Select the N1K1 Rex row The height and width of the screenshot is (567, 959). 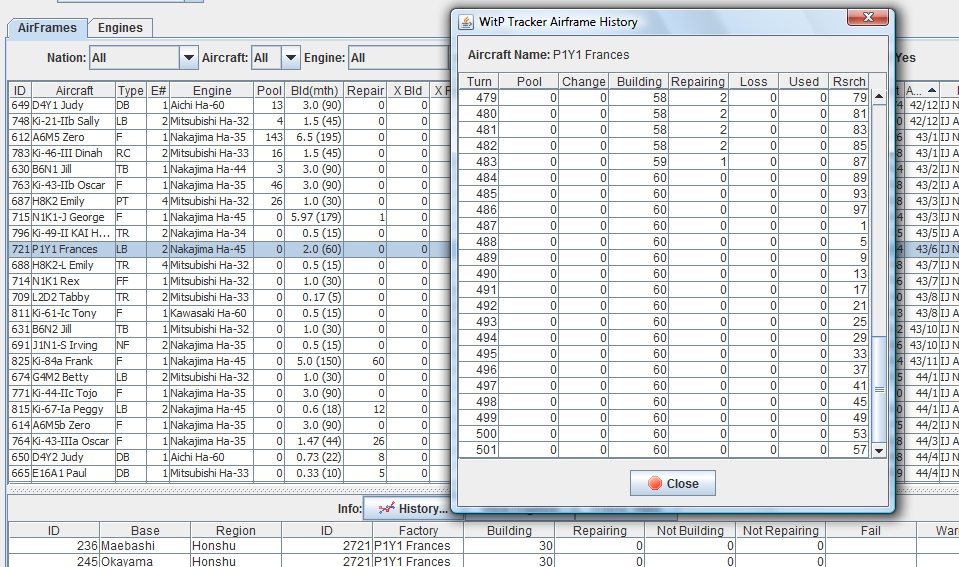(229, 281)
